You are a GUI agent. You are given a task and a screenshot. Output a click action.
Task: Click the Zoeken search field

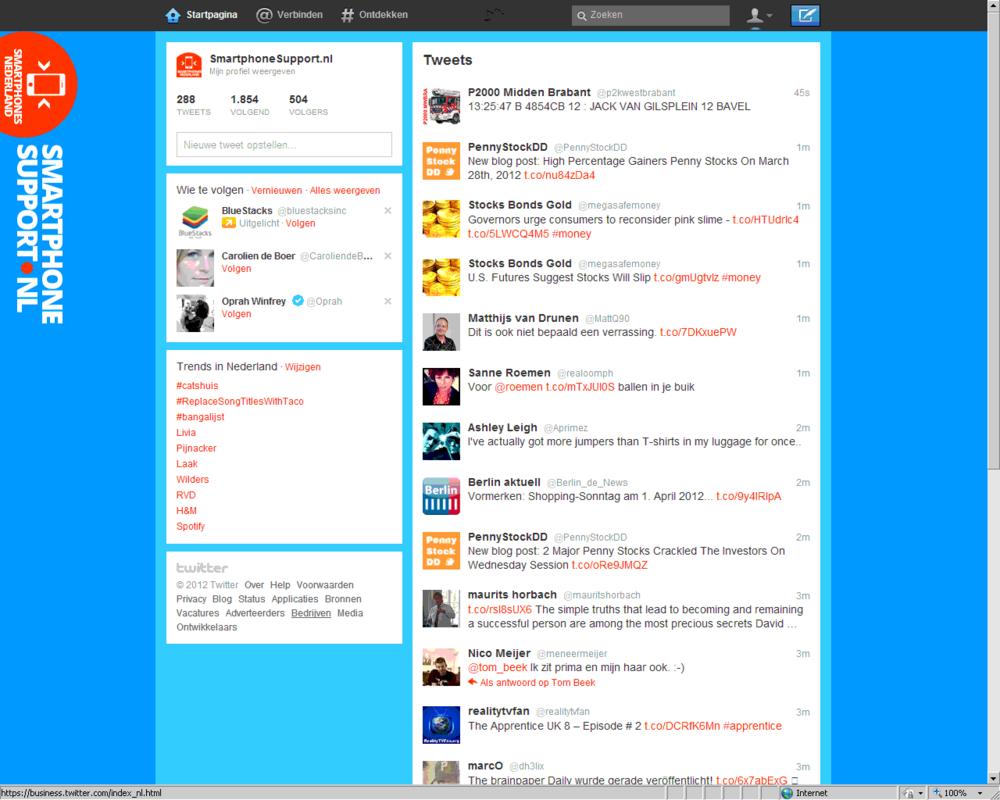point(651,15)
